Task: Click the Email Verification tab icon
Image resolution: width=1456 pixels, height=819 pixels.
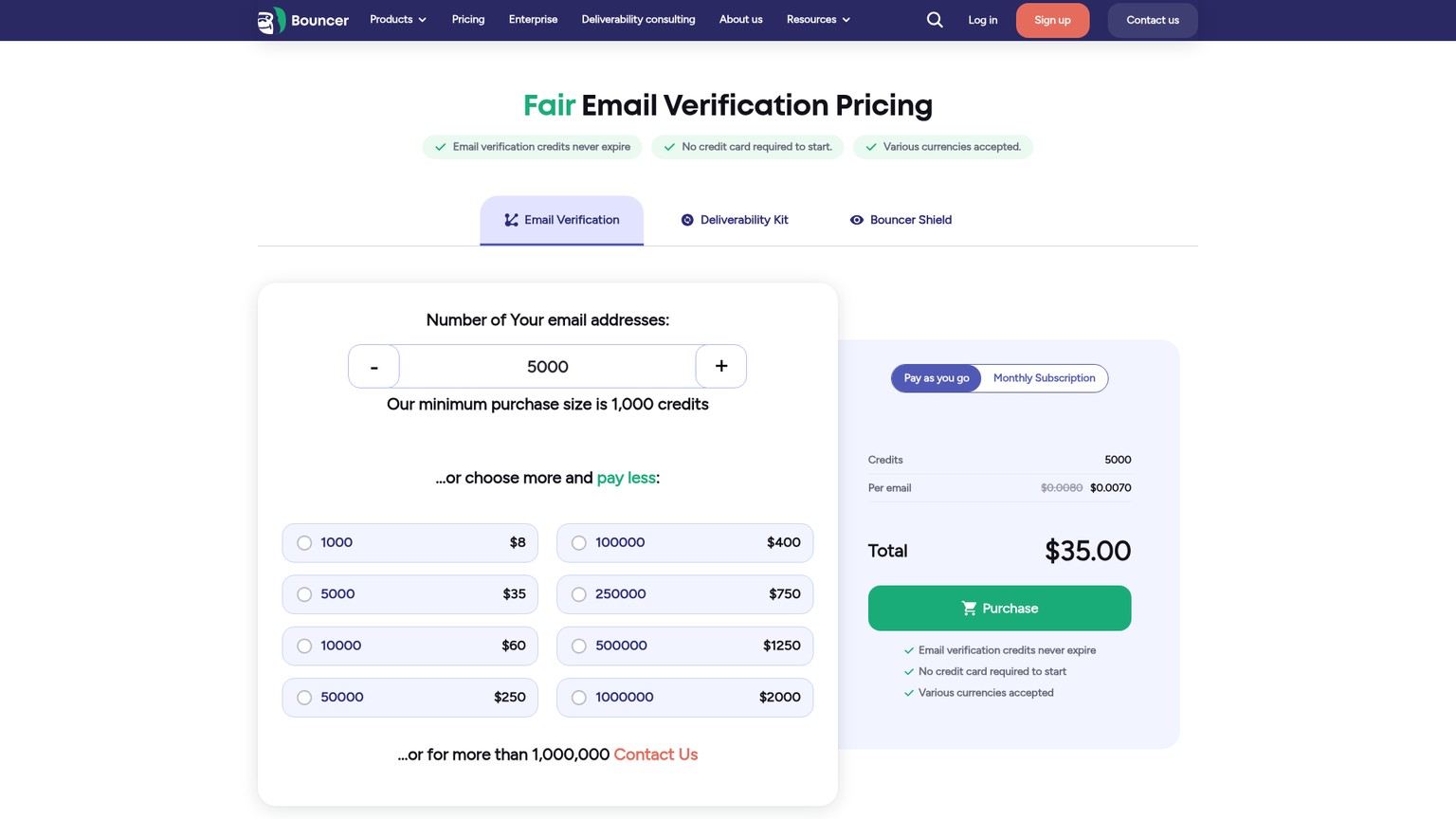Action: 511,220
